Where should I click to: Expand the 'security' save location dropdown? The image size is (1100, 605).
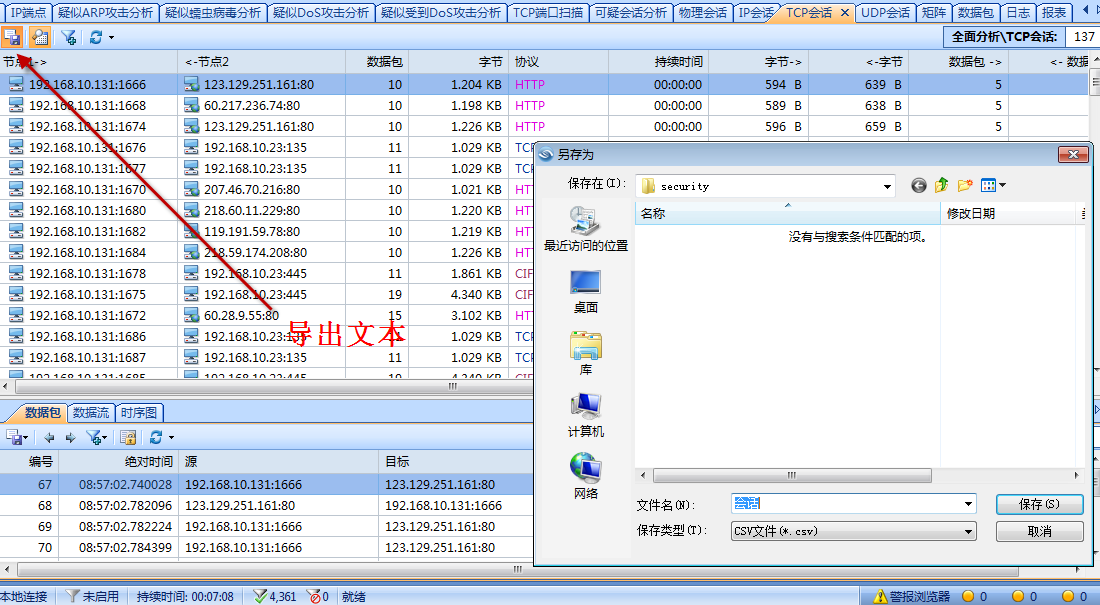(887, 186)
